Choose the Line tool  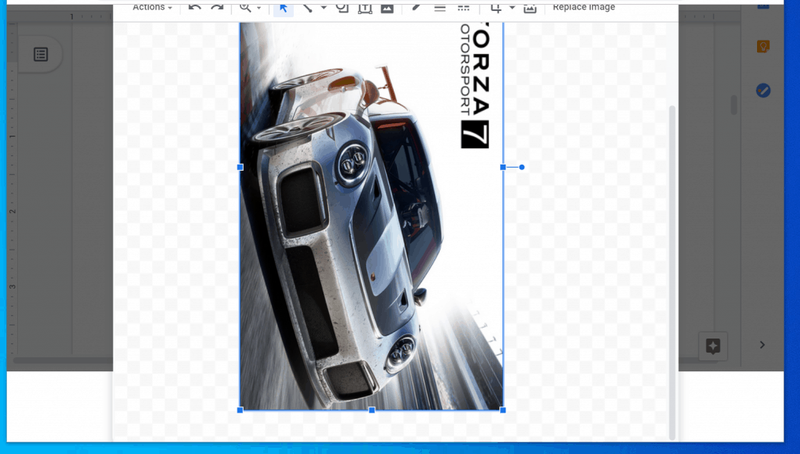[308, 7]
